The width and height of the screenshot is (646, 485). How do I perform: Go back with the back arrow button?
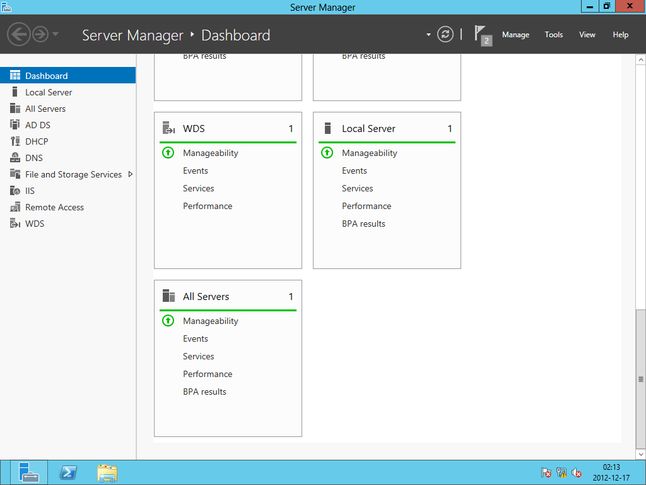[19, 34]
